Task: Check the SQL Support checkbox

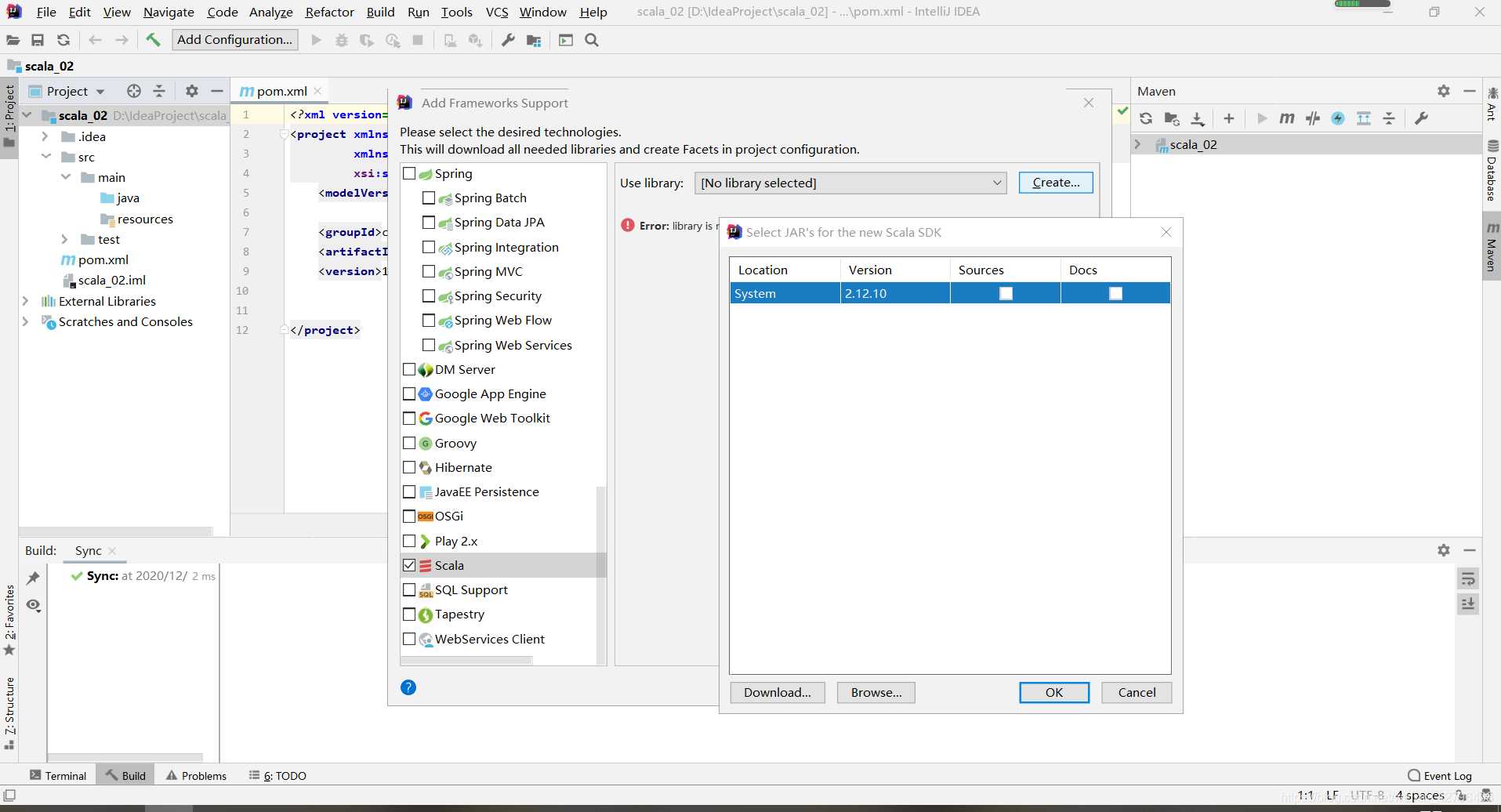Action: [x=409, y=589]
